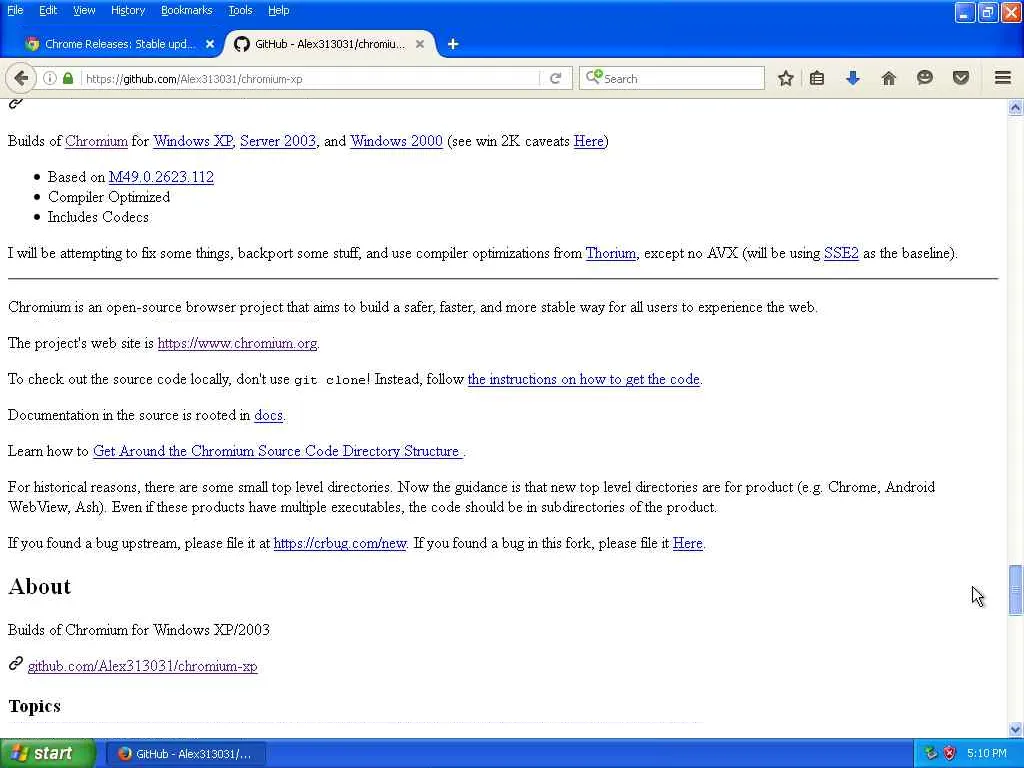Open instructions on how to get the code
1024x768 pixels.
(x=584, y=379)
